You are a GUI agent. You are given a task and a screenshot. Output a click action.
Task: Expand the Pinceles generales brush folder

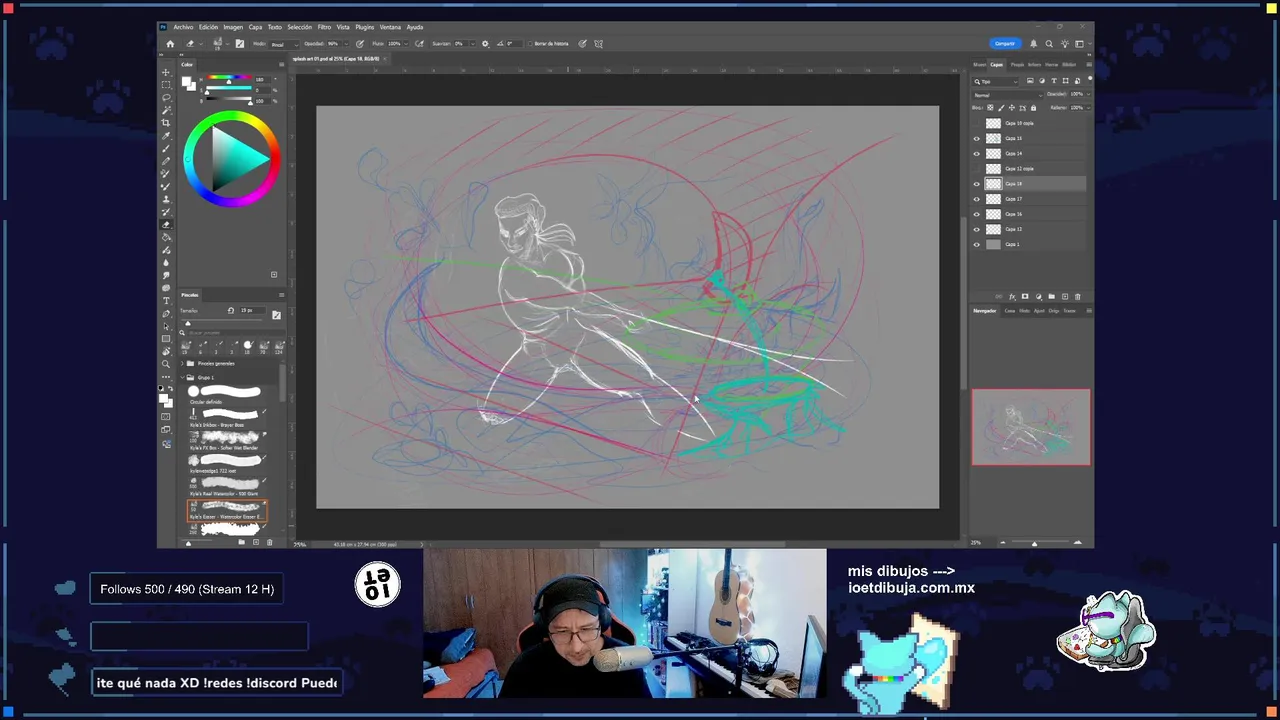pos(183,364)
